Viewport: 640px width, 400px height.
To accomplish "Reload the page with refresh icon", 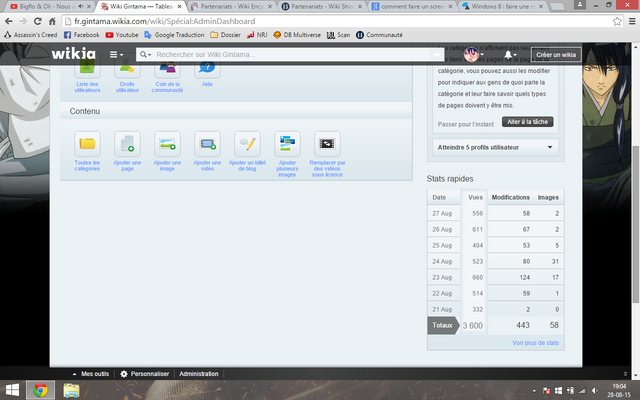I will click(38, 21).
